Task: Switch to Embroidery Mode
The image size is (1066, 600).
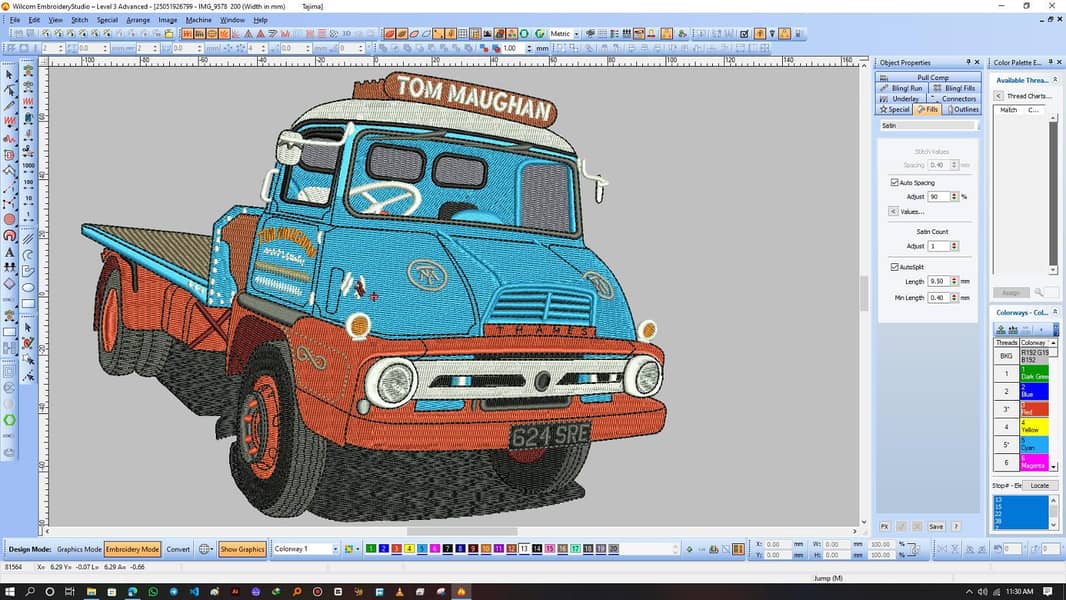Action: point(133,549)
